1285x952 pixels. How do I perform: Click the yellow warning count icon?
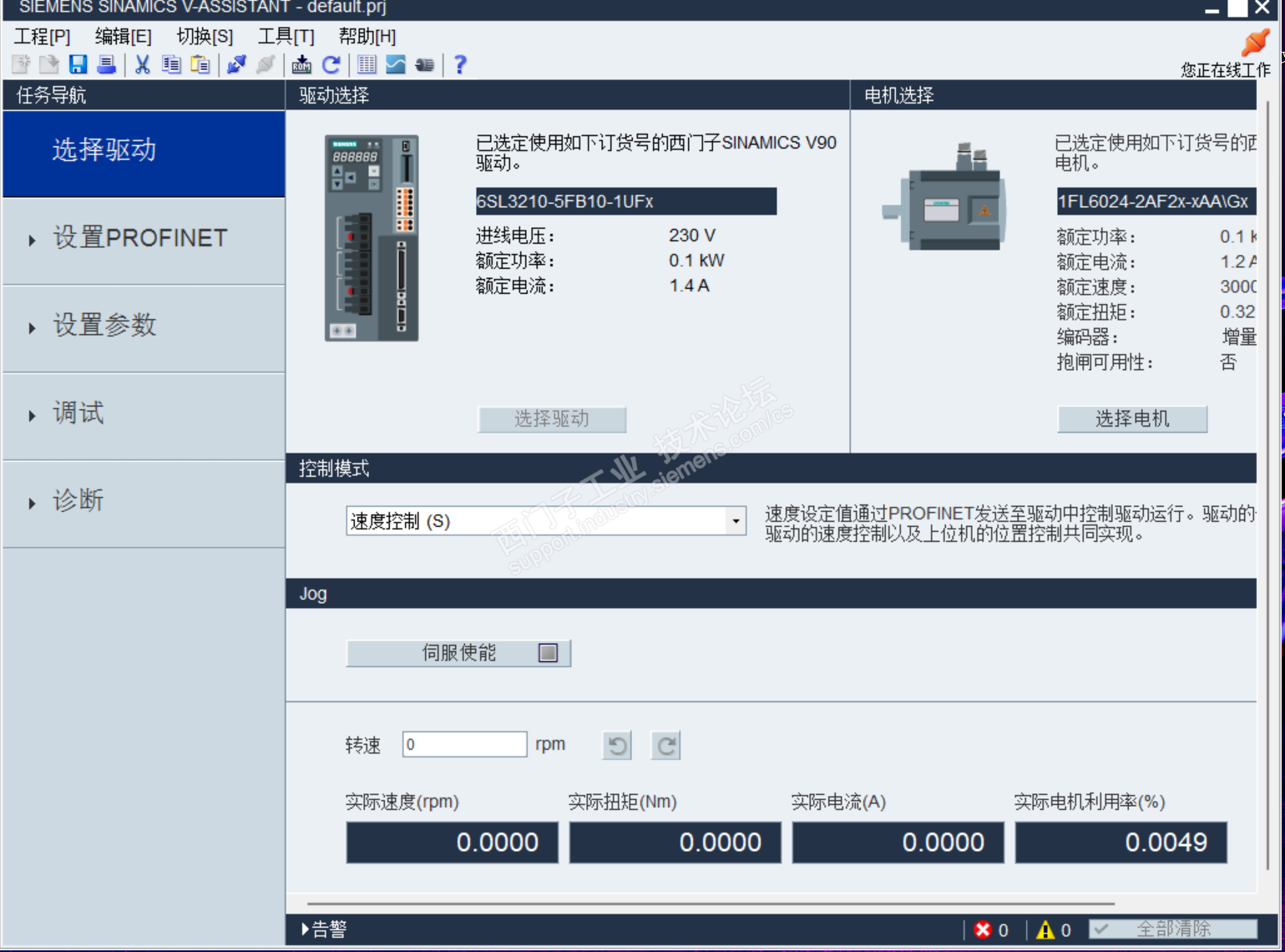[x=1045, y=929]
